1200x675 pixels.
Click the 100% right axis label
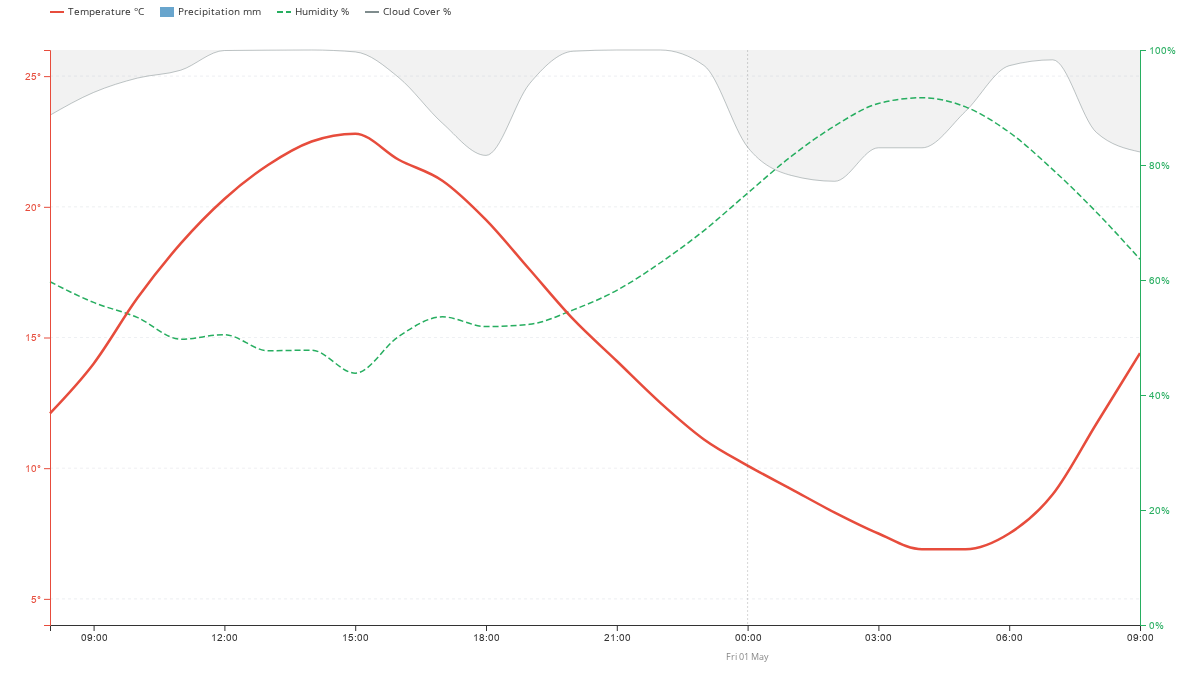click(1161, 50)
